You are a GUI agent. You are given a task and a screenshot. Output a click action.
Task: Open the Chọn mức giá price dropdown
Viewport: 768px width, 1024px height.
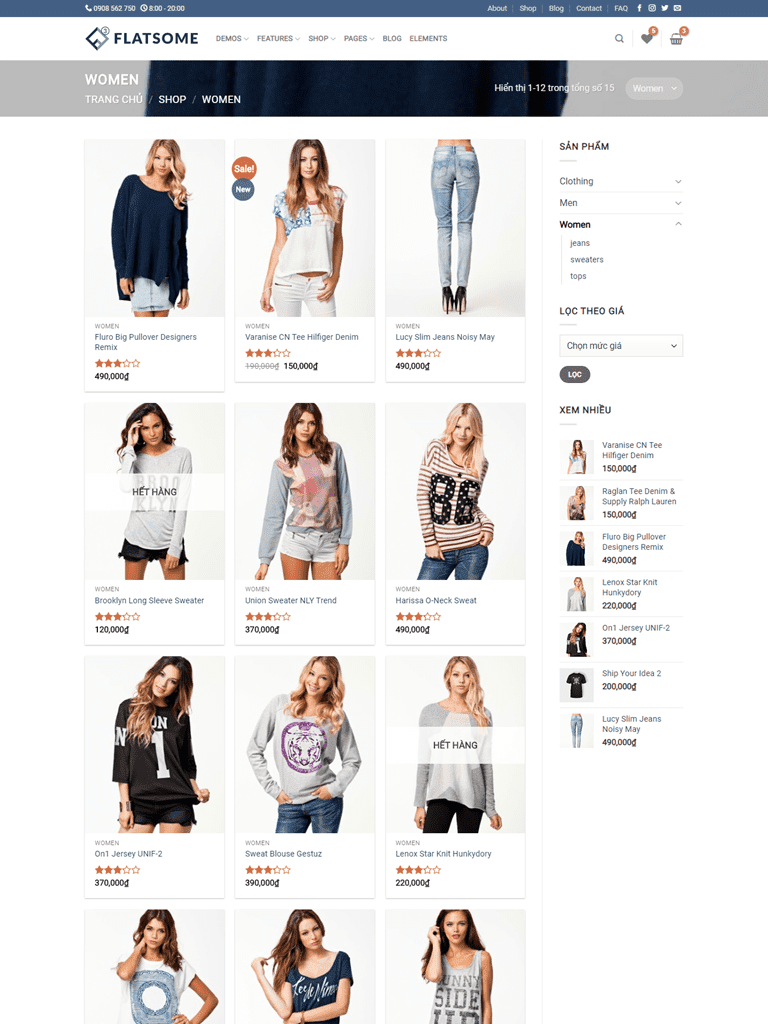(621, 345)
